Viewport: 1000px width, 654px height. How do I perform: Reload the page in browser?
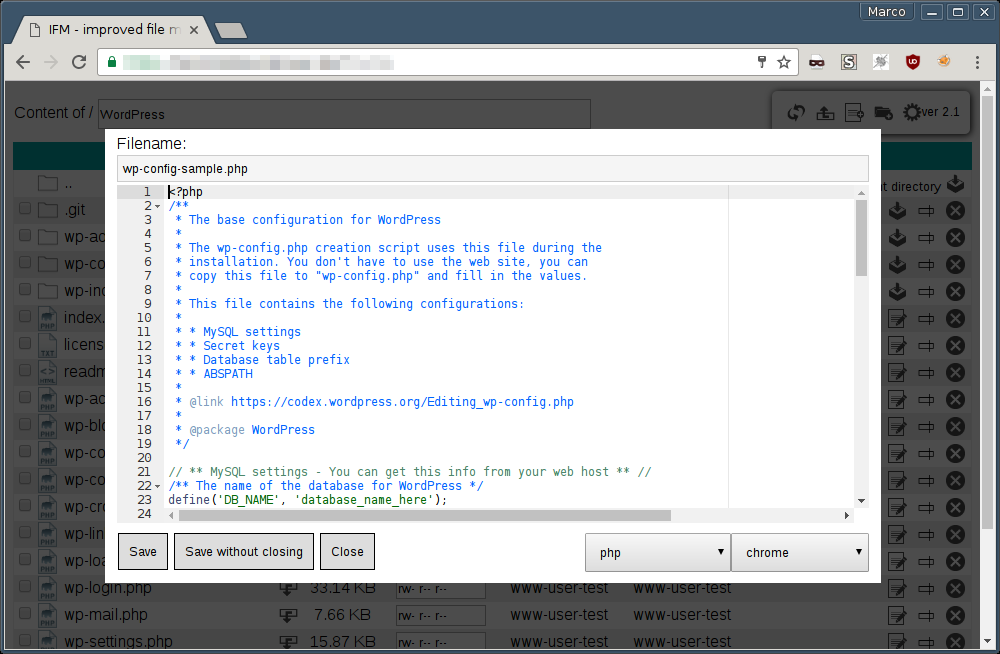(x=78, y=62)
